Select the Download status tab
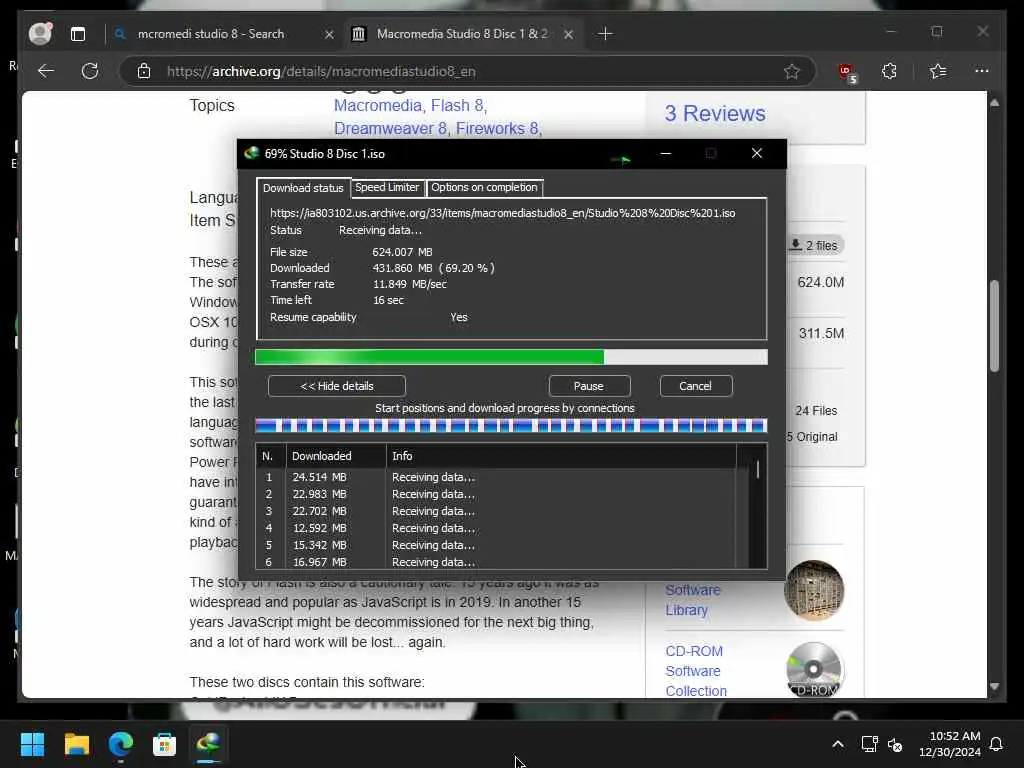 point(303,188)
